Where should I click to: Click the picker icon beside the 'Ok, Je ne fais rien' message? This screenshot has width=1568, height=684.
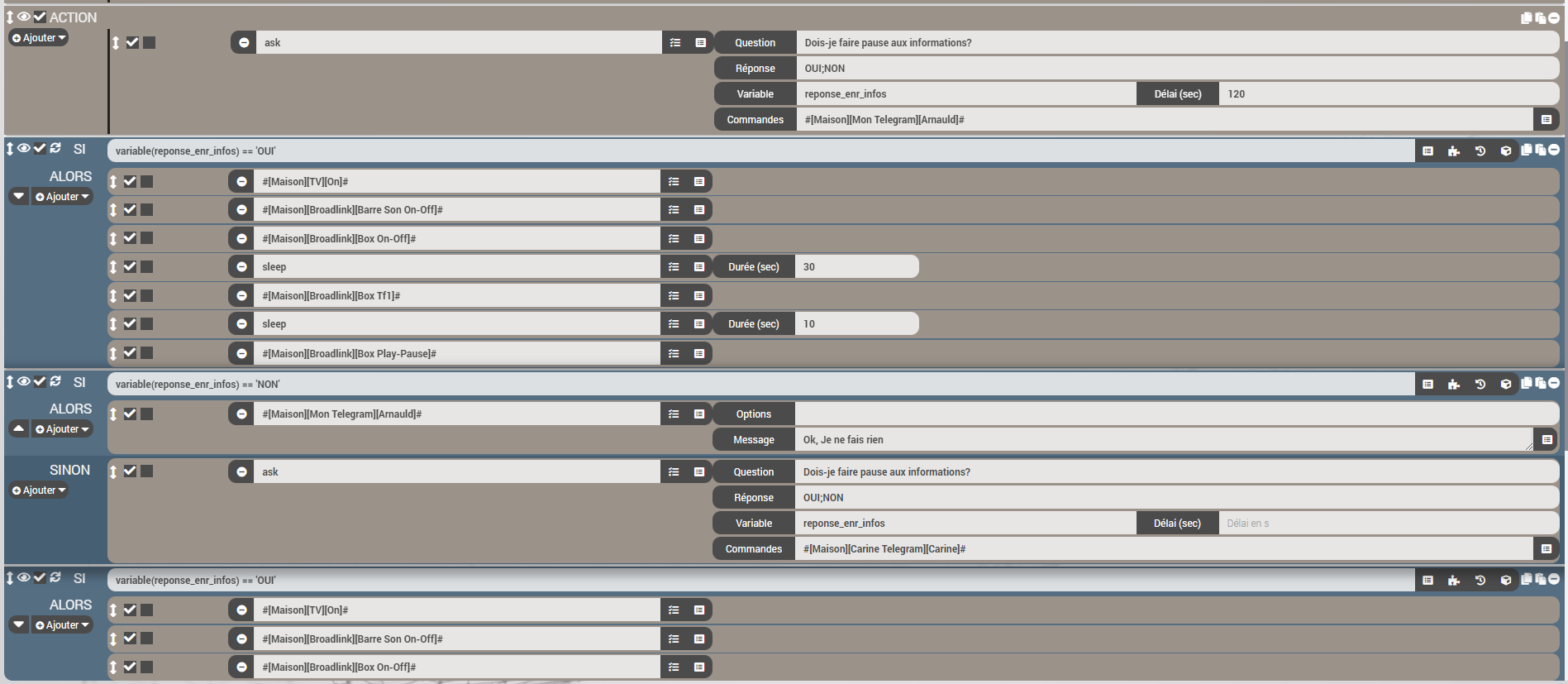[x=1547, y=439]
